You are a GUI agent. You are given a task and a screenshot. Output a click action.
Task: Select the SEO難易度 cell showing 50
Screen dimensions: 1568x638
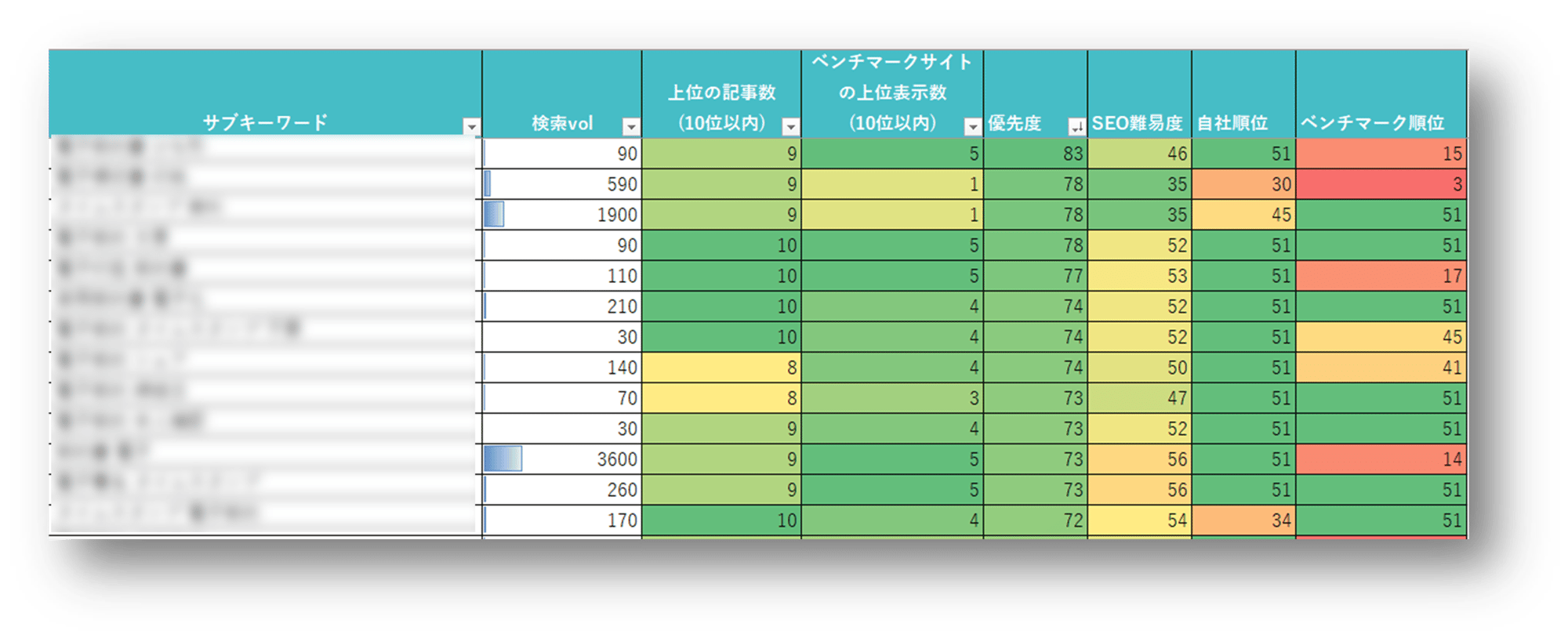pos(1140,368)
